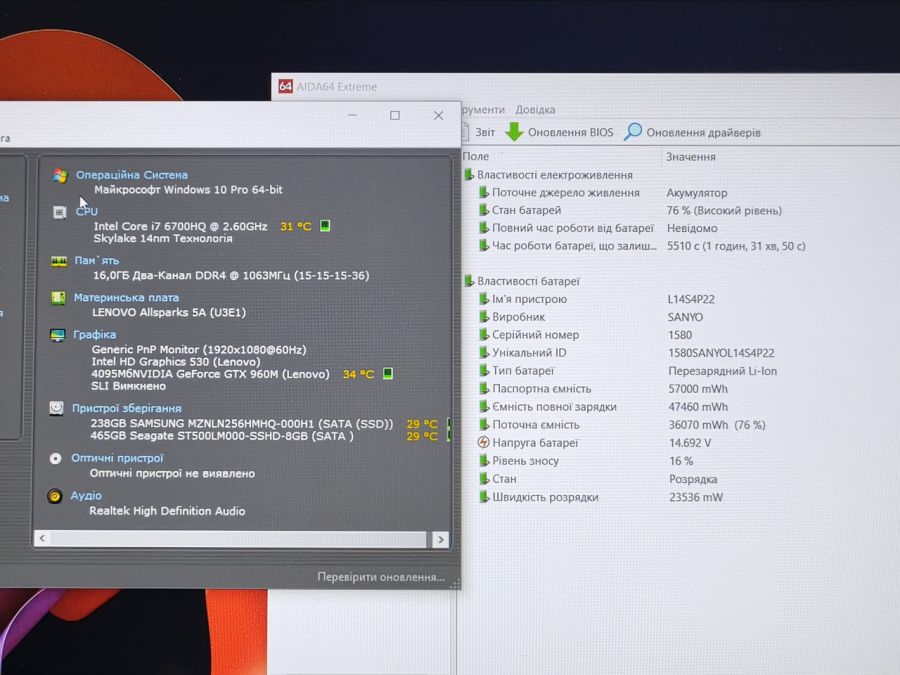Click the Оновлення драйверів toolbar label
Viewport: 900px width, 675px height.
tap(703, 133)
